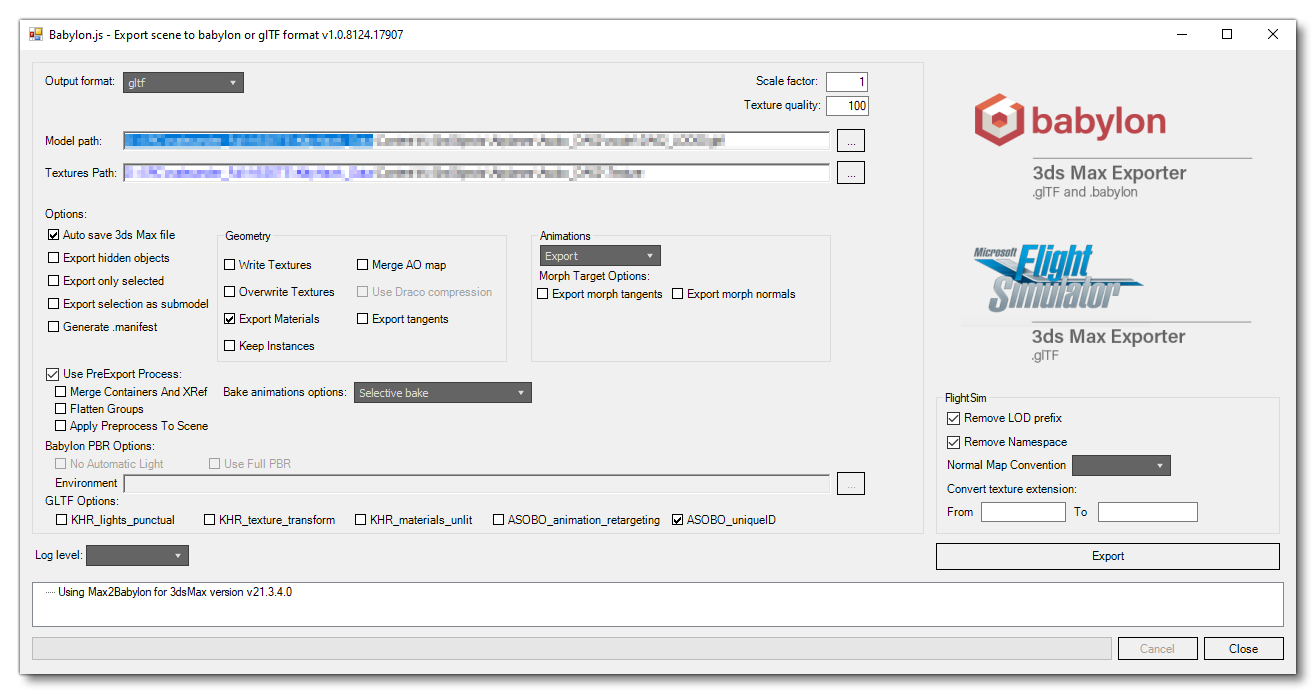Click the Close button at bottom
This screenshot has height=694, width=1316.
(x=1243, y=649)
